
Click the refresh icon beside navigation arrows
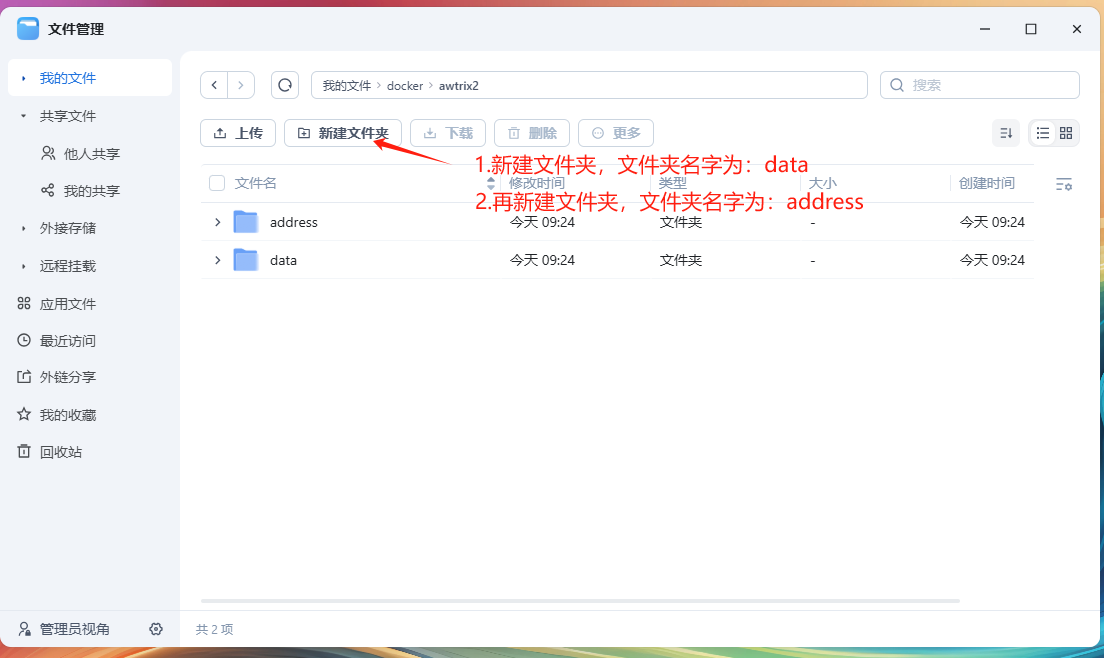click(x=285, y=85)
